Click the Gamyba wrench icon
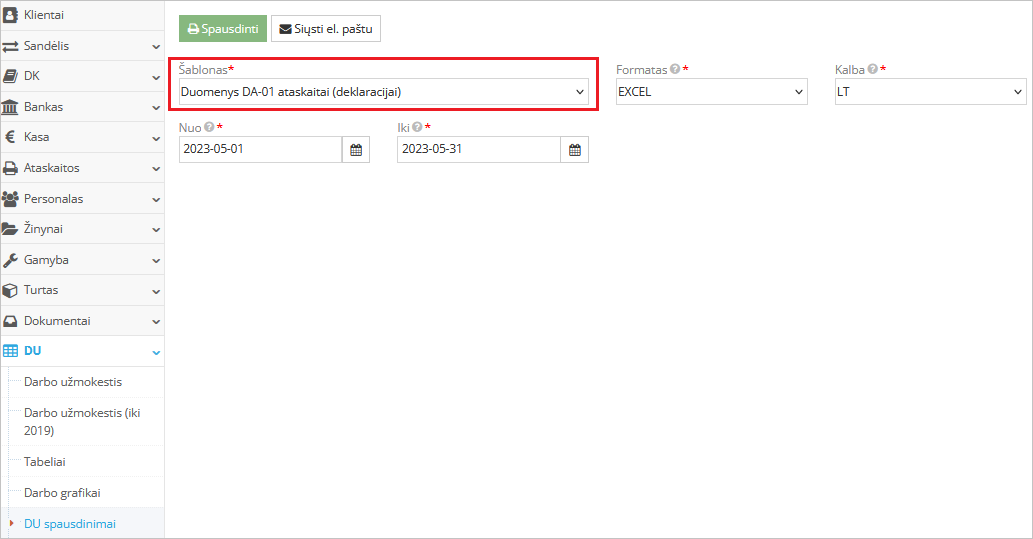The image size is (1033, 539). pos(10,260)
